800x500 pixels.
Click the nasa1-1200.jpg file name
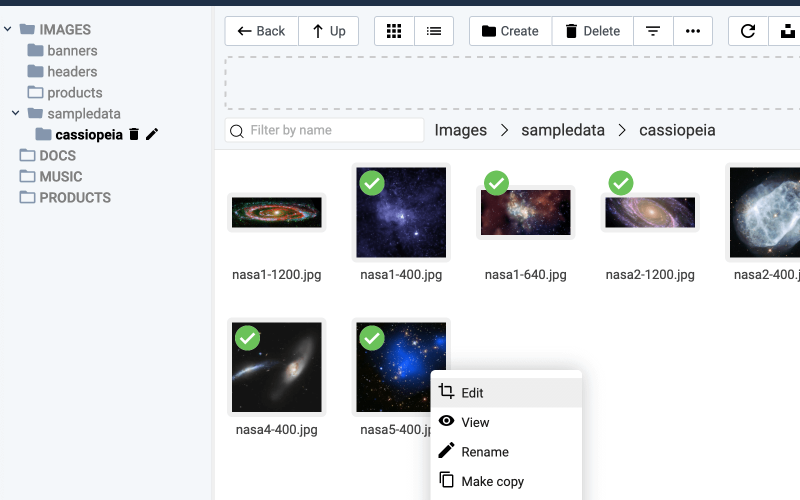(277, 274)
